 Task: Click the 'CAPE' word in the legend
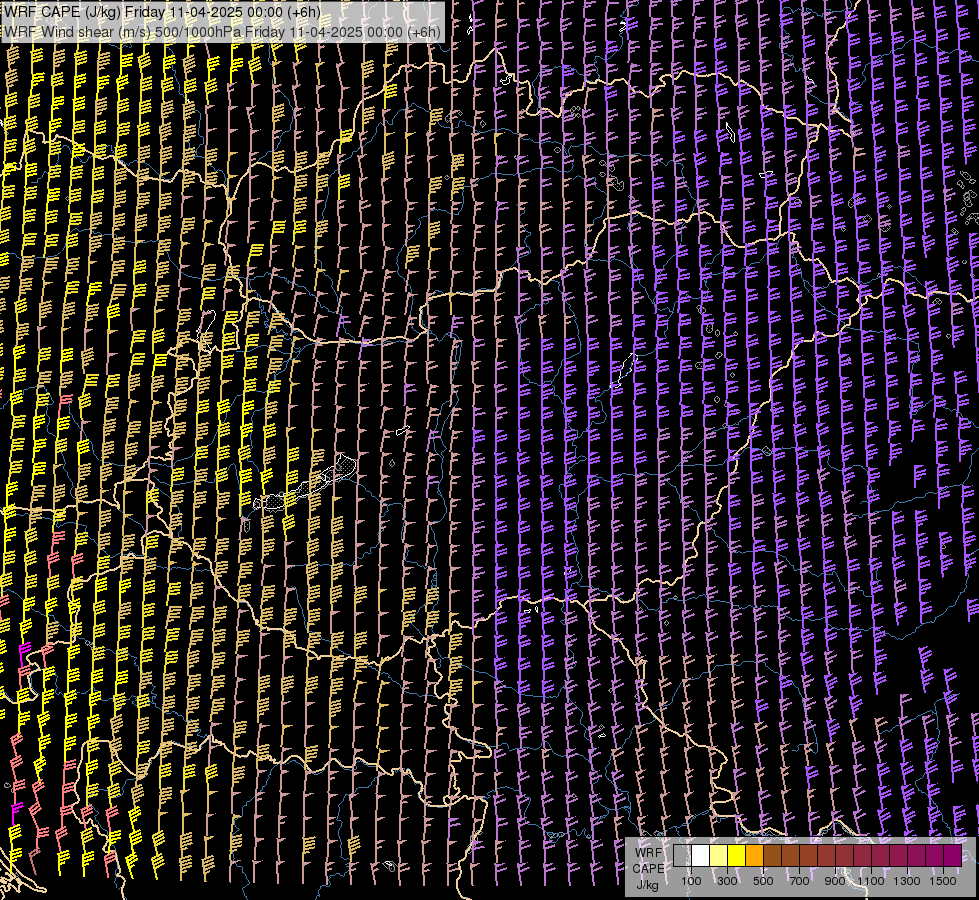click(648, 869)
